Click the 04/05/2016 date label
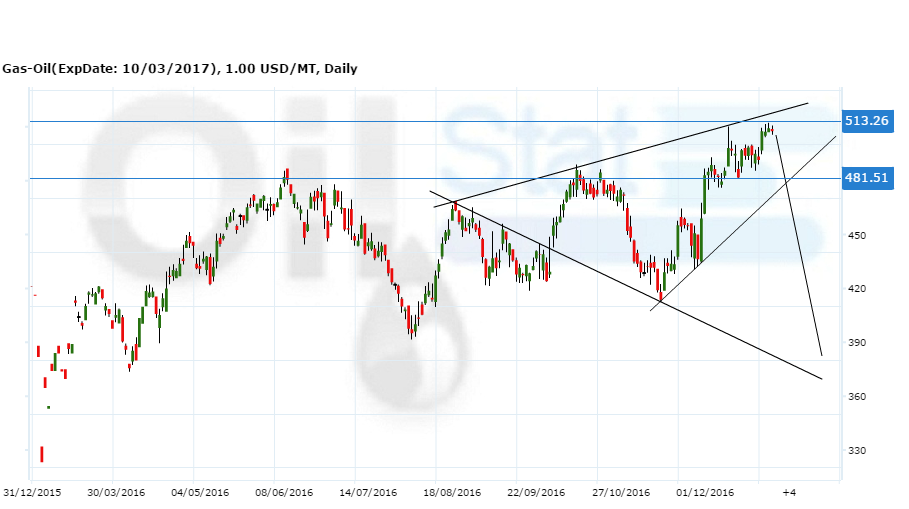Image resolution: width=909 pixels, height=509 pixels. pyautogui.click(x=199, y=493)
